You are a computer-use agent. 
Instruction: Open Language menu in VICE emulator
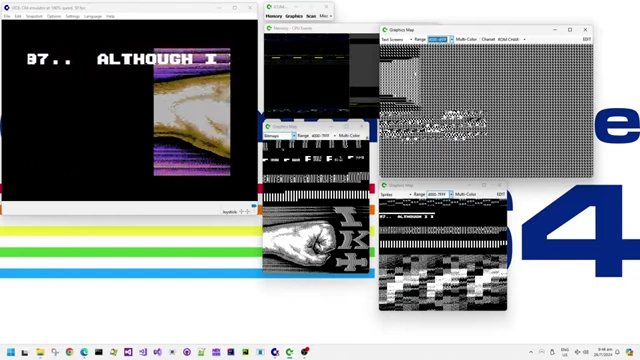(x=93, y=16)
